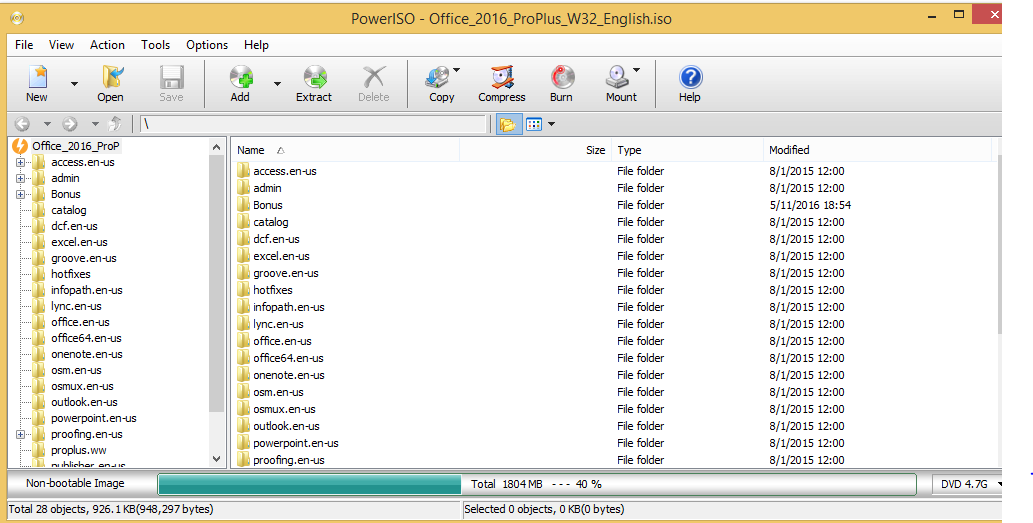
Task: Open the New button dropdown arrow
Action: [x=74, y=84]
